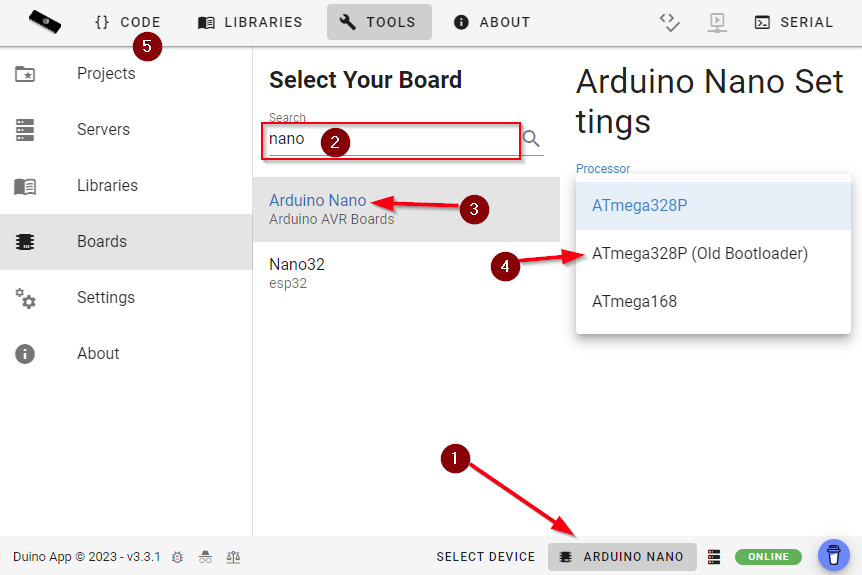Click the bug report icon in footer
Screen dimensions: 862x575
pyautogui.click(x=177, y=557)
